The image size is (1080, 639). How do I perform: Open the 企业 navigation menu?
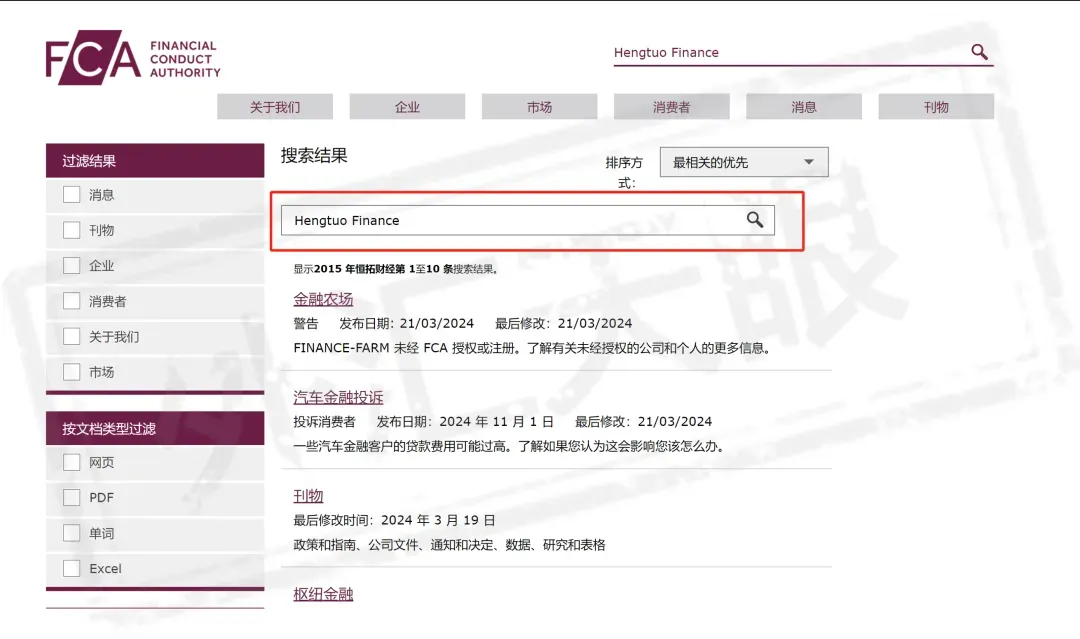pyautogui.click(x=407, y=107)
